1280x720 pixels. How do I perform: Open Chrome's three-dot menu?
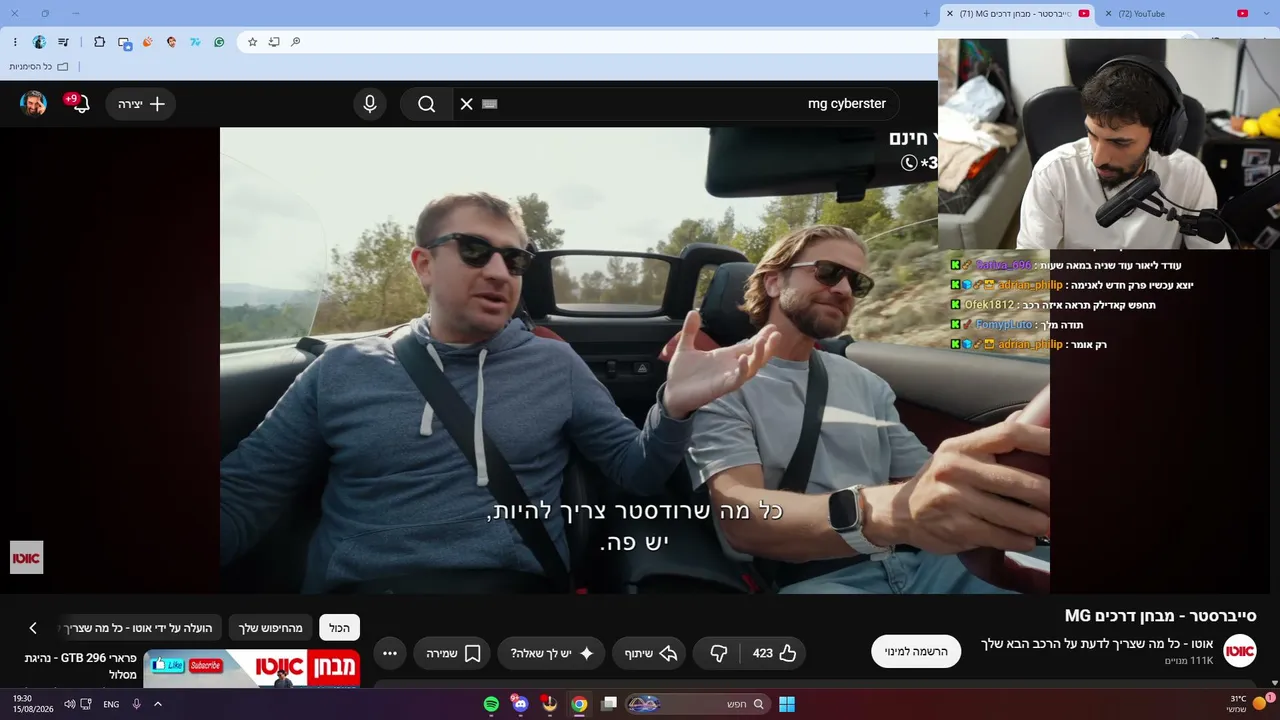click(x=15, y=42)
